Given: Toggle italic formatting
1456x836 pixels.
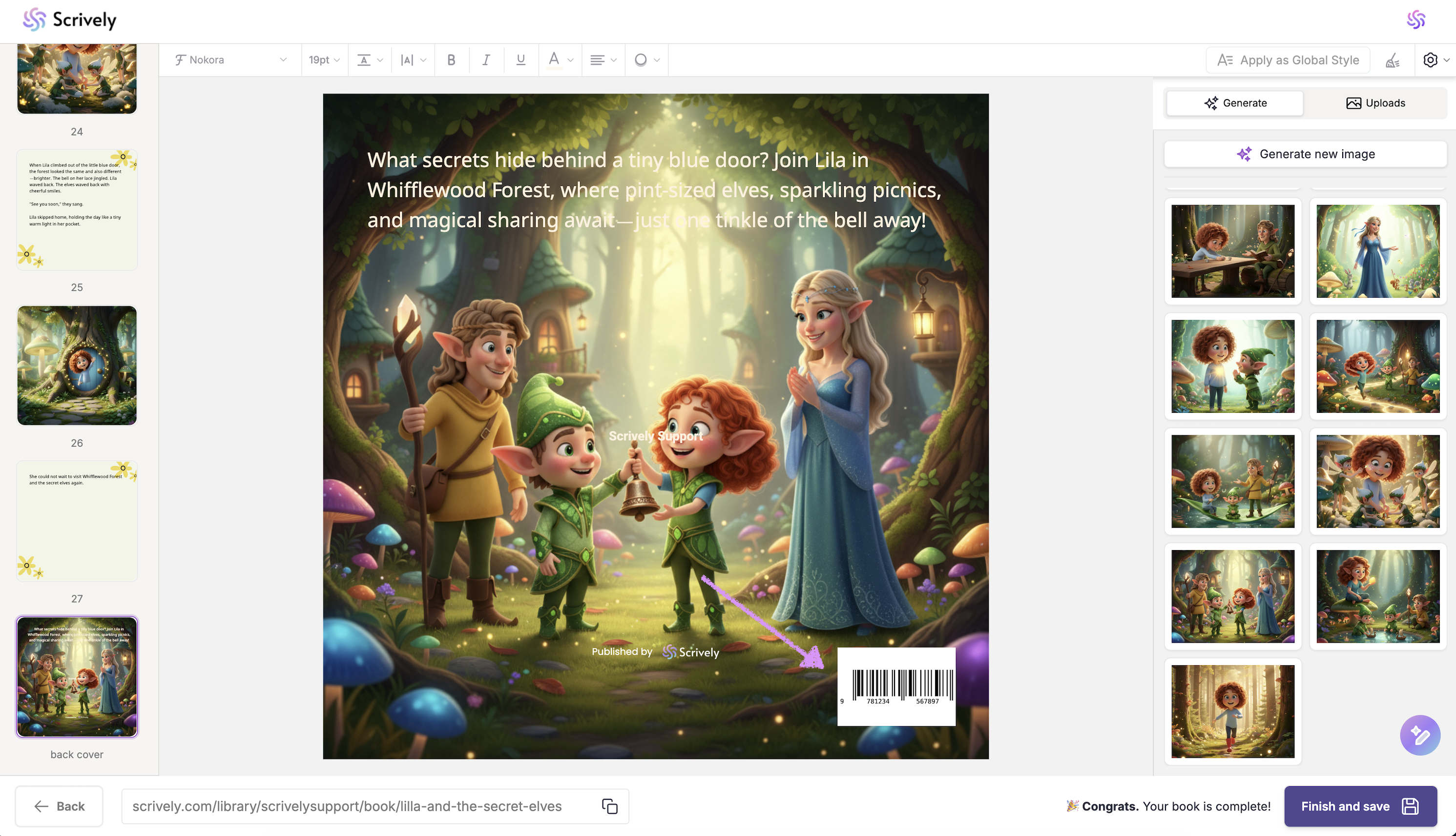Looking at the screenshot, I should (486, 60).
